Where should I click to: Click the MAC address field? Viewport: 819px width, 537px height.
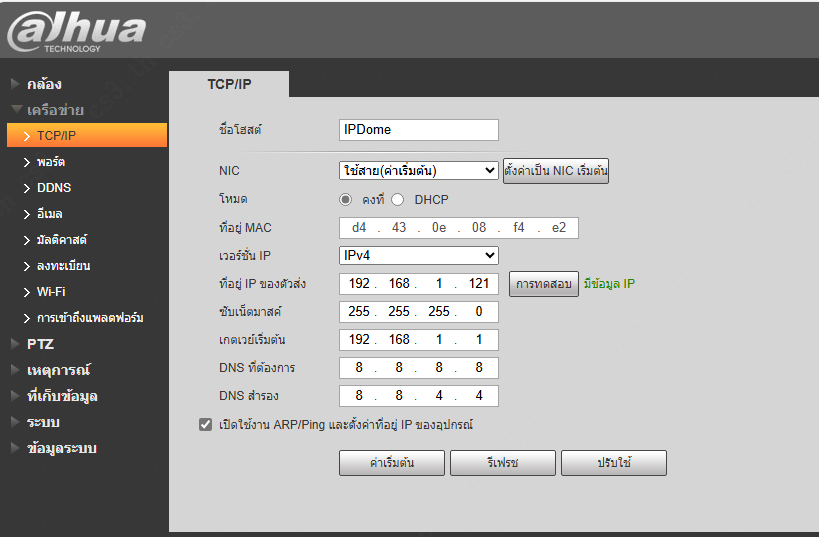pyautogui.click(x=459, y=228)
